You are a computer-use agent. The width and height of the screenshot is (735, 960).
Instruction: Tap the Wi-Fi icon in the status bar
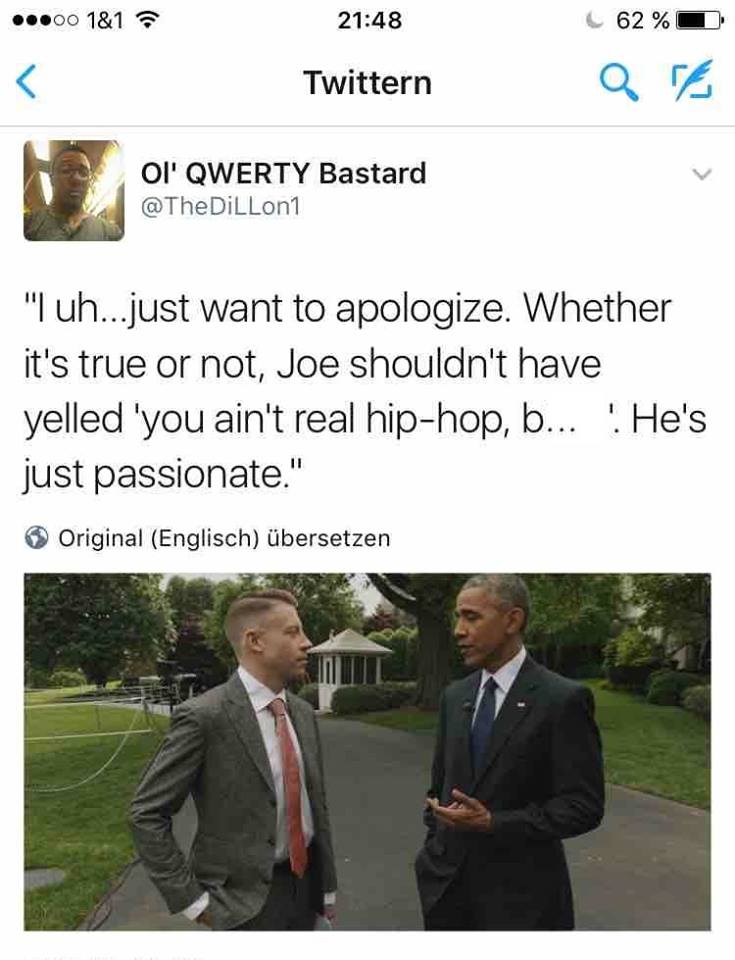tap(146, 20)
